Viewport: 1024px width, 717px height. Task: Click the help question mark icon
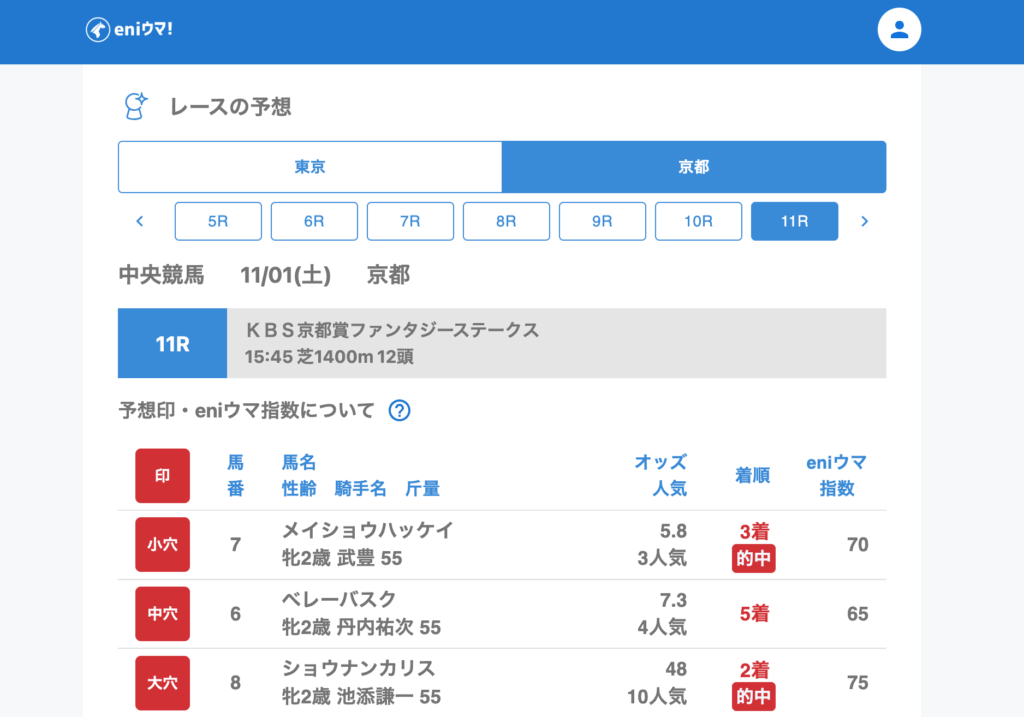[x=400, y=410]
